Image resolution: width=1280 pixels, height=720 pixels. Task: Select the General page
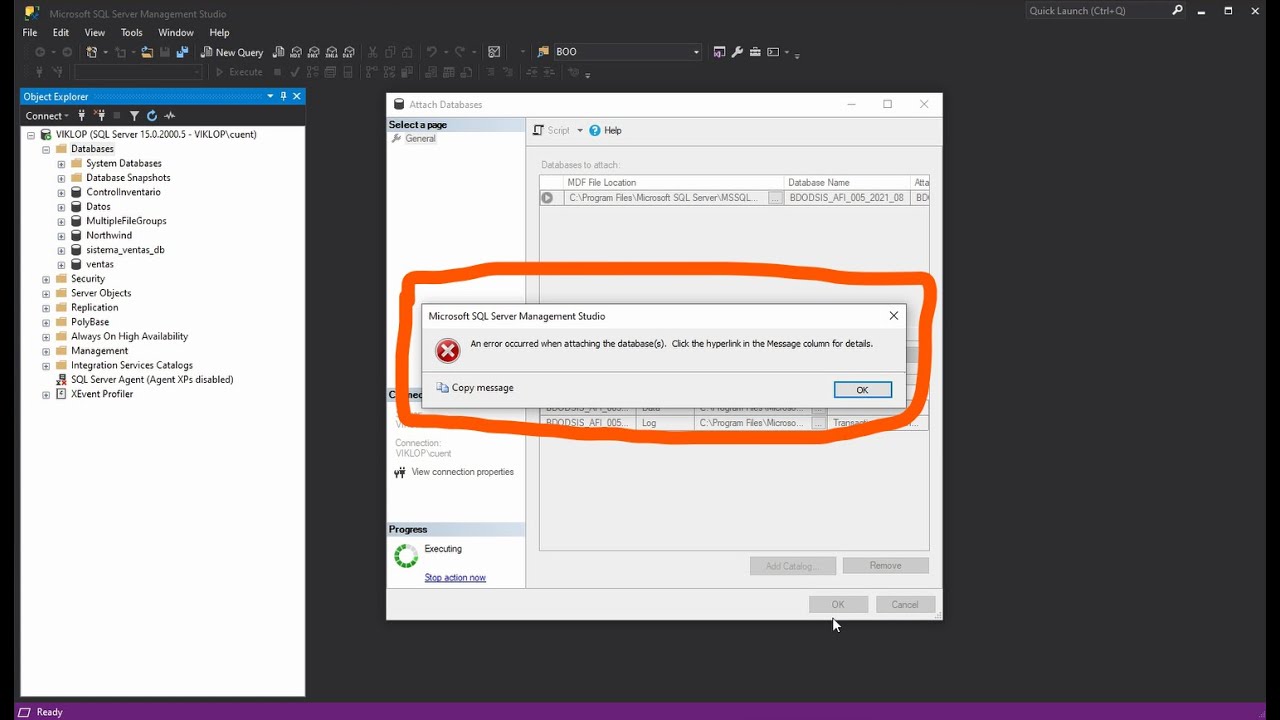(420, 139)
